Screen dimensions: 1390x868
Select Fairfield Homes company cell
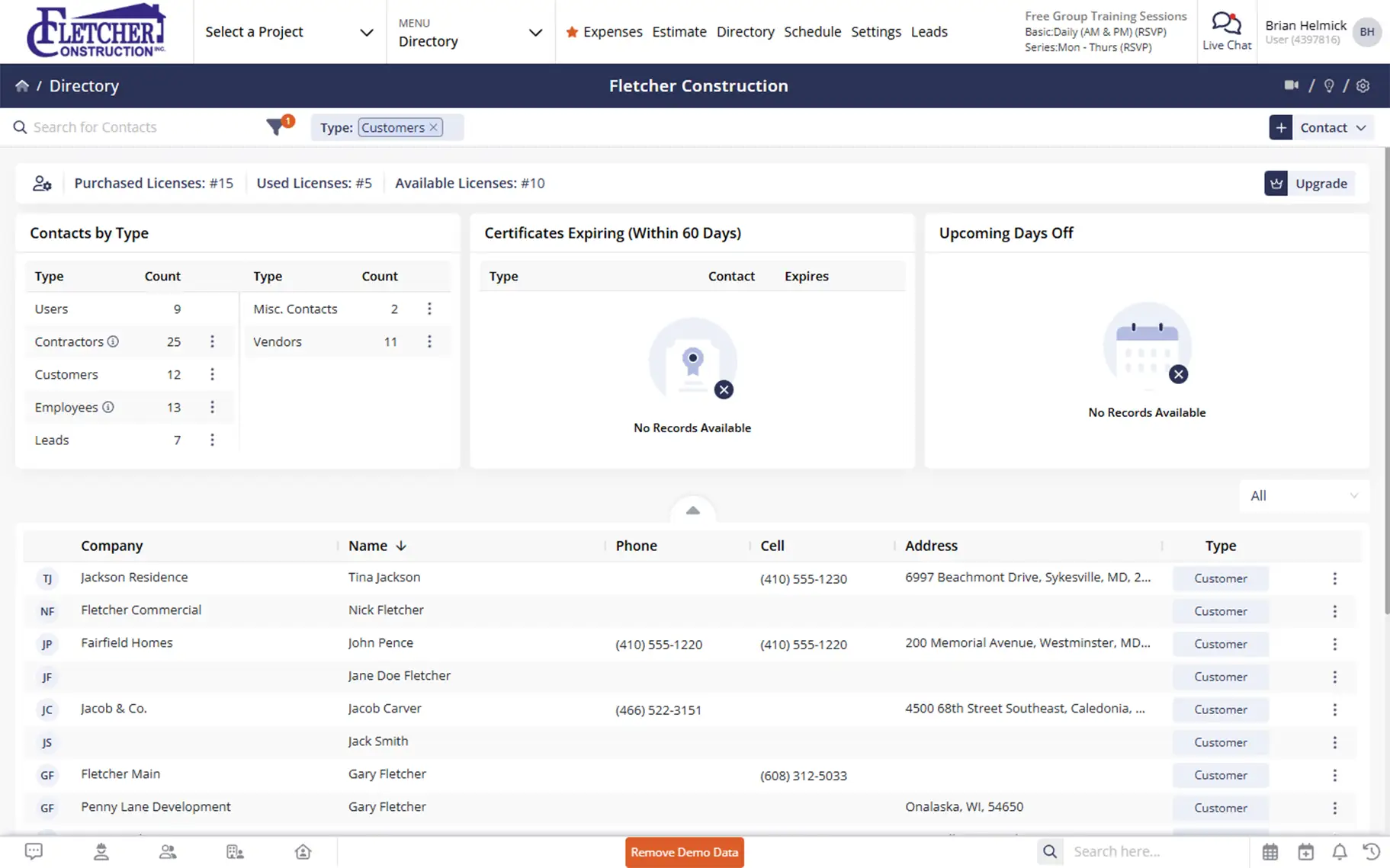pyautogui.click(x=127, y=642)
